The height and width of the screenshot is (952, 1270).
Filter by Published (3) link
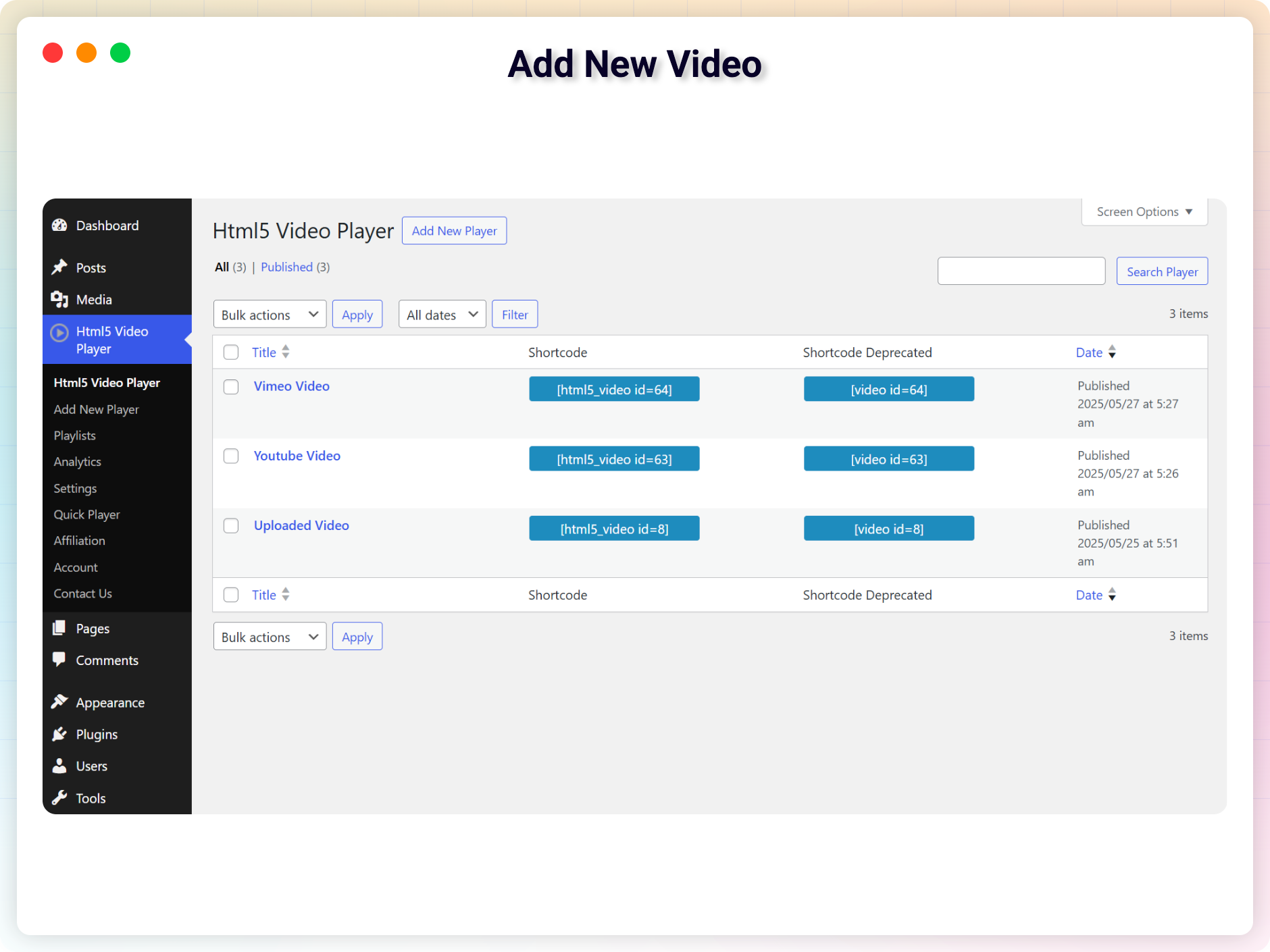(295, 267)
